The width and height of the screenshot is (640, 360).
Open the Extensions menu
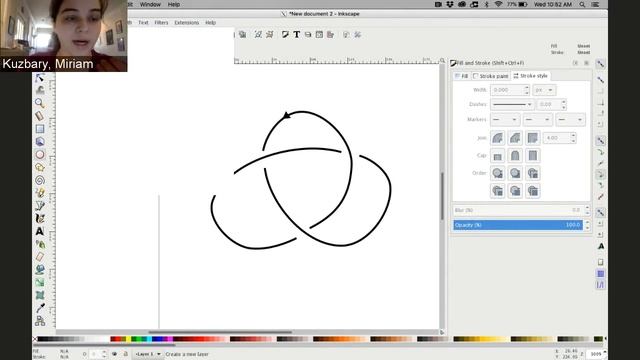pyautogui.click(x=187, y=22)
